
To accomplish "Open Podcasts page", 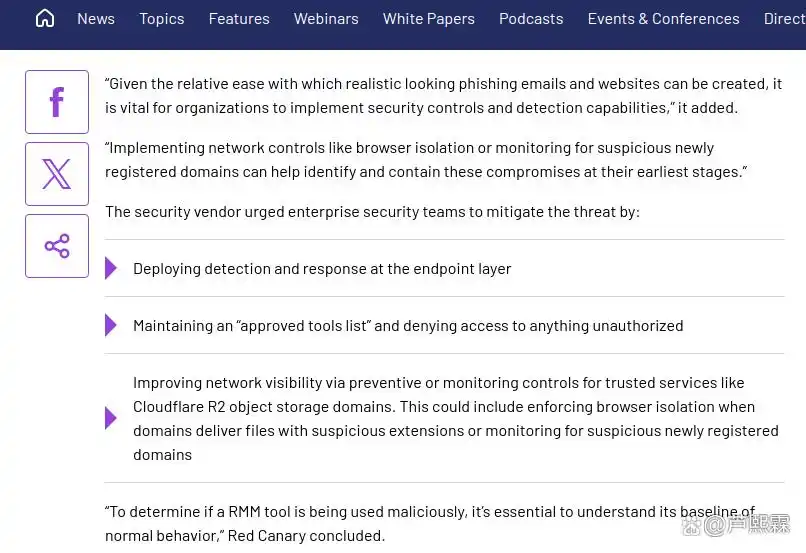I will pyautogui.click(x=531, y=19).
